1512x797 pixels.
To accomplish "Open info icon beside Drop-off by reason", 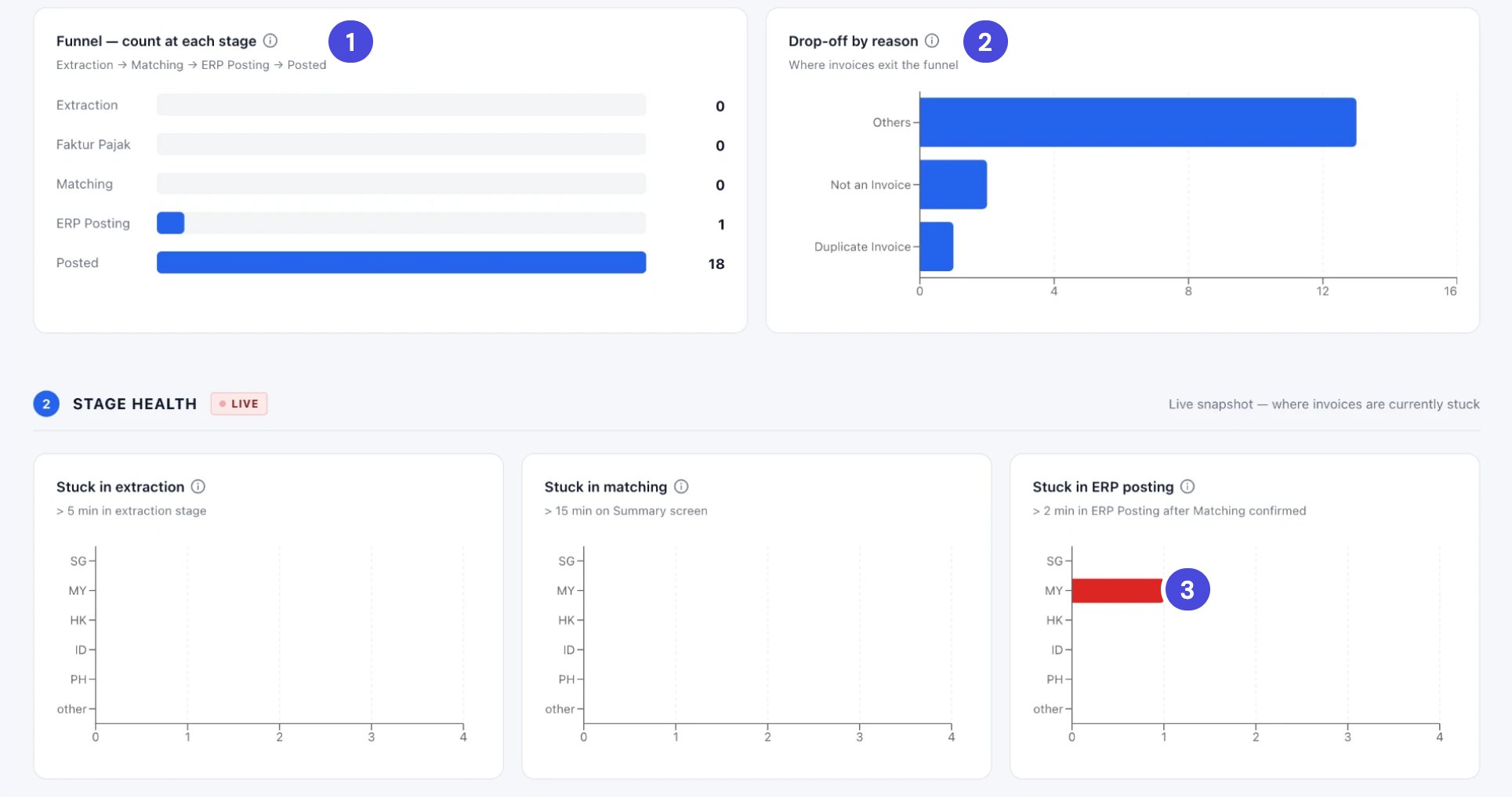I will (932, 41).
